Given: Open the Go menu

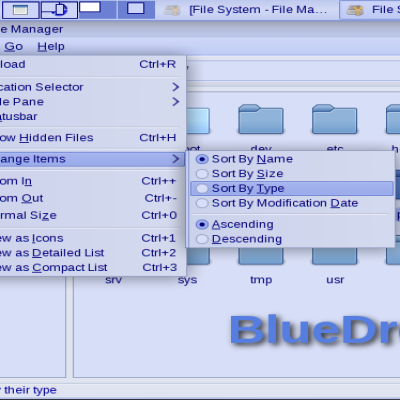Looking at the screenshot, I should click(14, 46).
